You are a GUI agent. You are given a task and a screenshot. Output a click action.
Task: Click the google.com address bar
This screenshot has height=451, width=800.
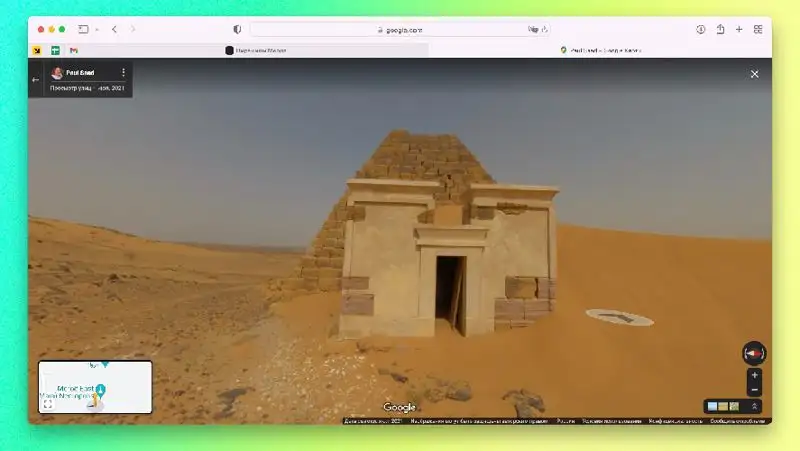pos(400,30)
